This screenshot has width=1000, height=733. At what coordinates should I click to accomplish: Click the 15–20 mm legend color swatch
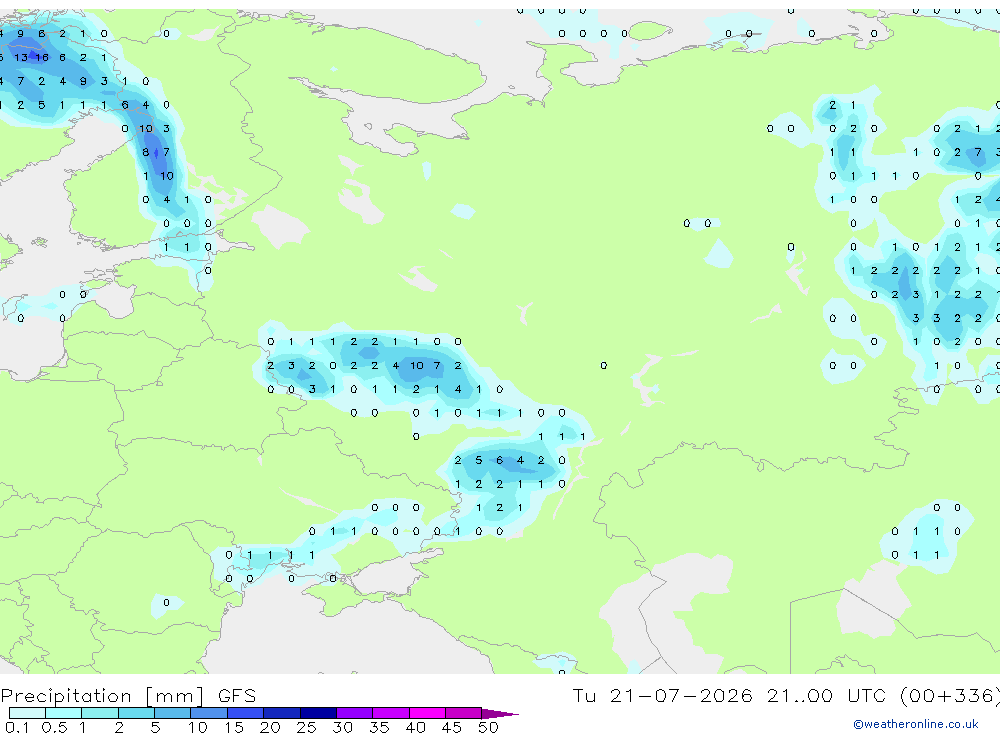pos(246,713)
